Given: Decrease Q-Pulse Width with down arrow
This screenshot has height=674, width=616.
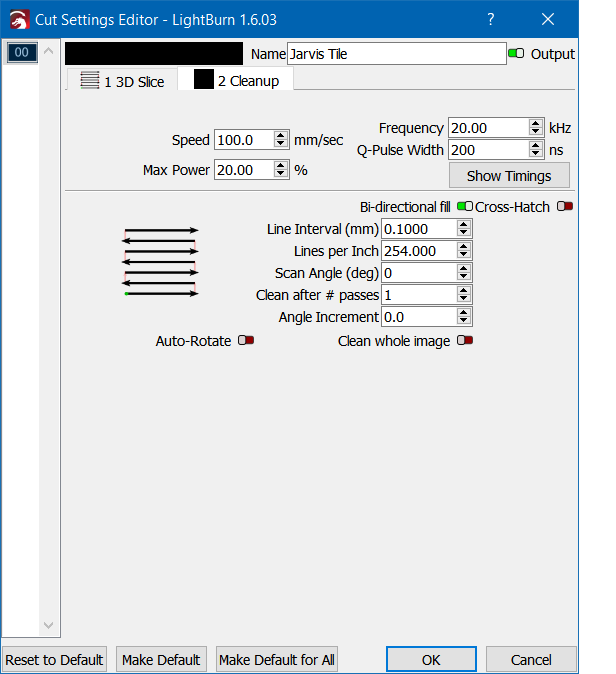Looking at the screenshot, I should (536, 154).
